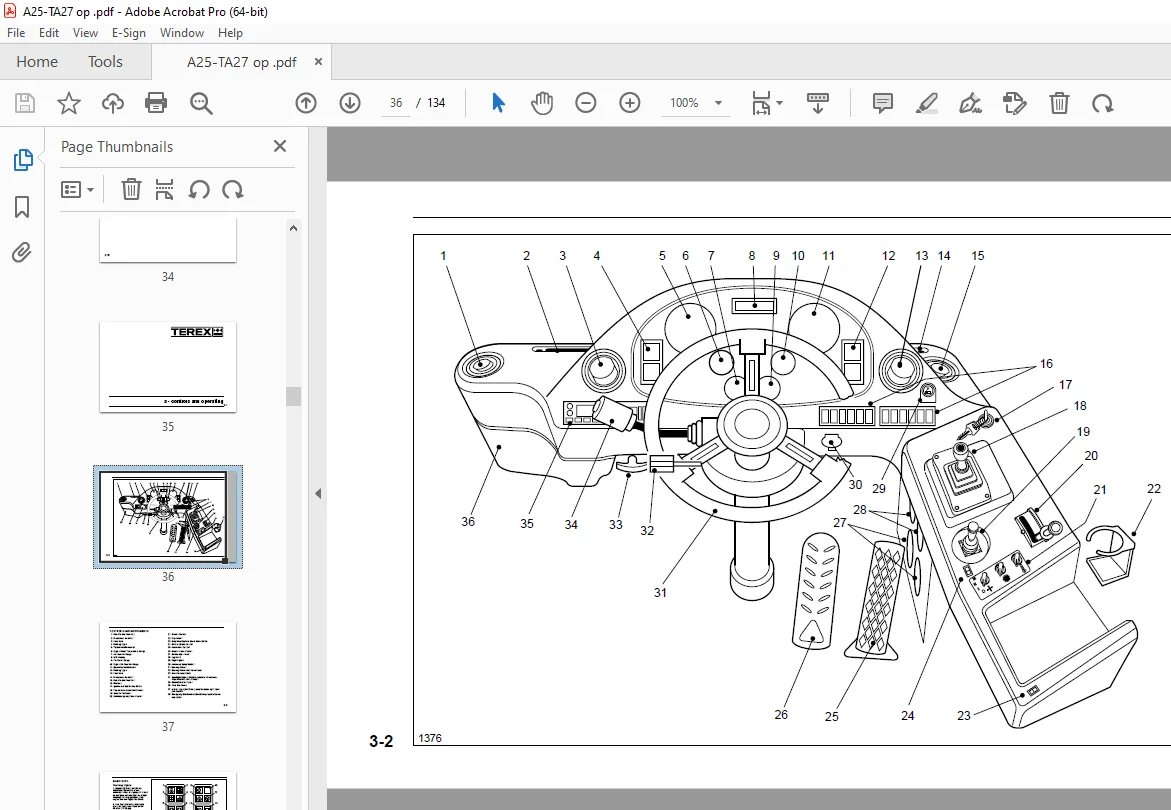
Task: Delete selected thumbnail with panel trash icon
Action: (x=131, y=190)
